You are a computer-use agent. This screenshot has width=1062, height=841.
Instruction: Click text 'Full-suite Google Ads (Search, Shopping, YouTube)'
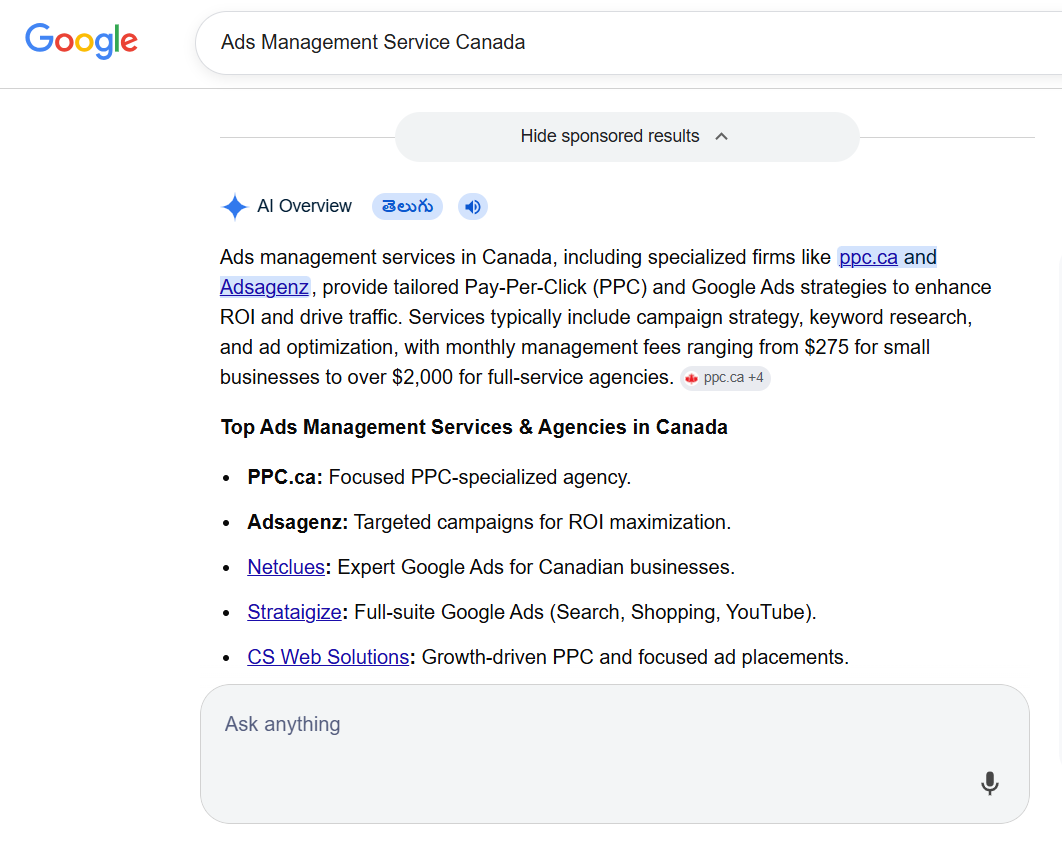click(x=585, y=612)
